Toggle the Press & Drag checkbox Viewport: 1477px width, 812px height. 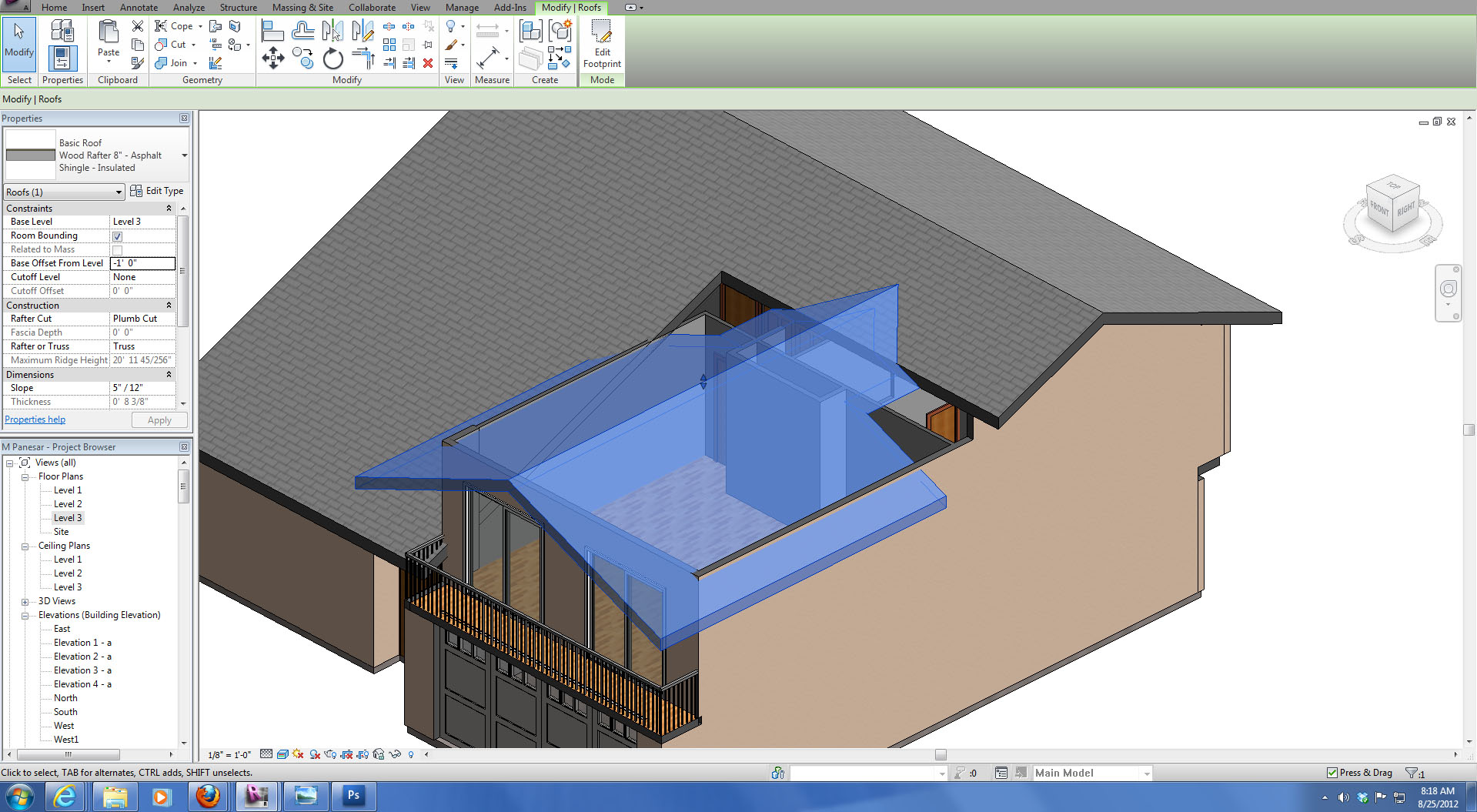[1332, 773]
